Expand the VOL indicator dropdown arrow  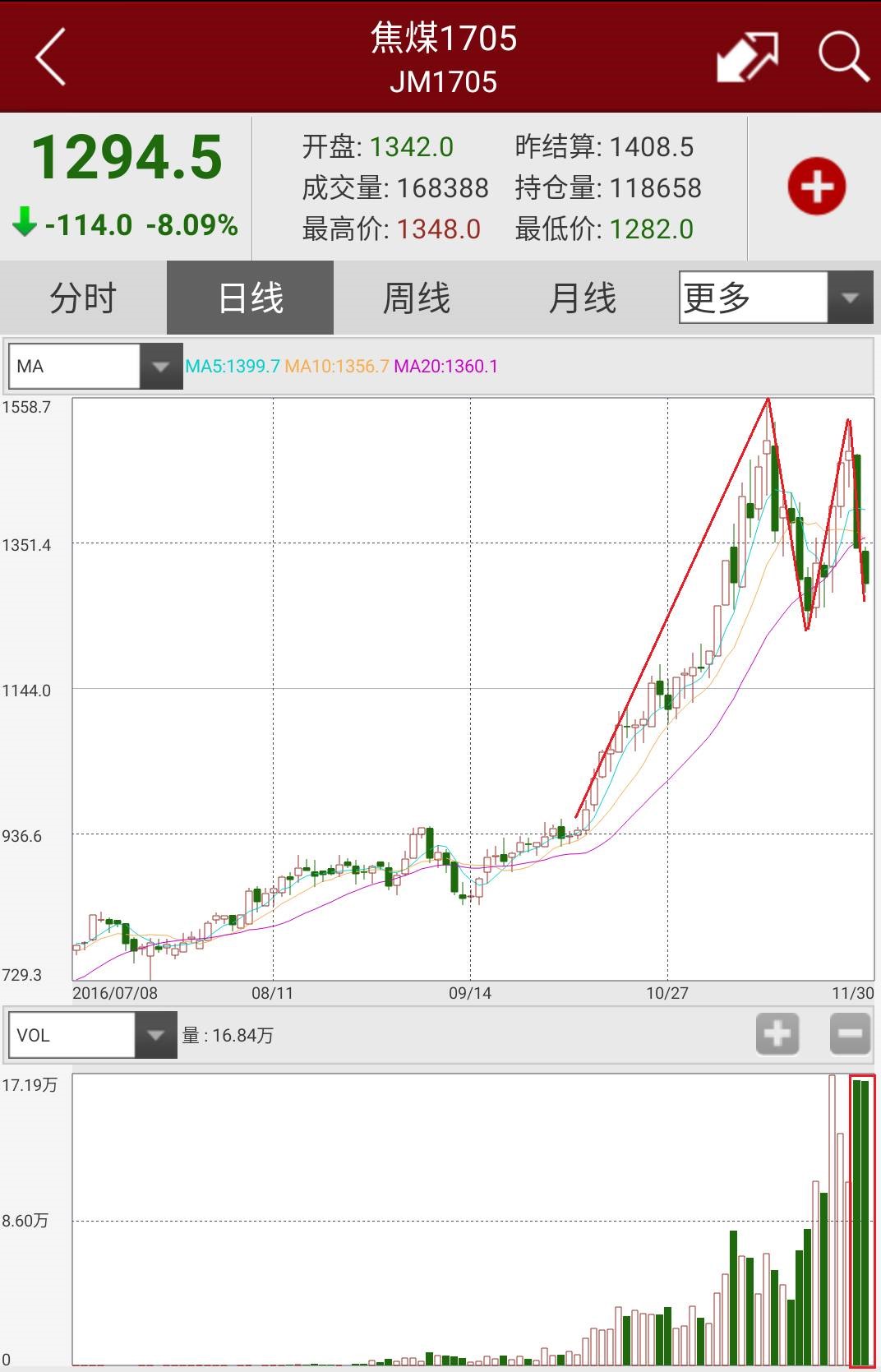(155, 1034)
